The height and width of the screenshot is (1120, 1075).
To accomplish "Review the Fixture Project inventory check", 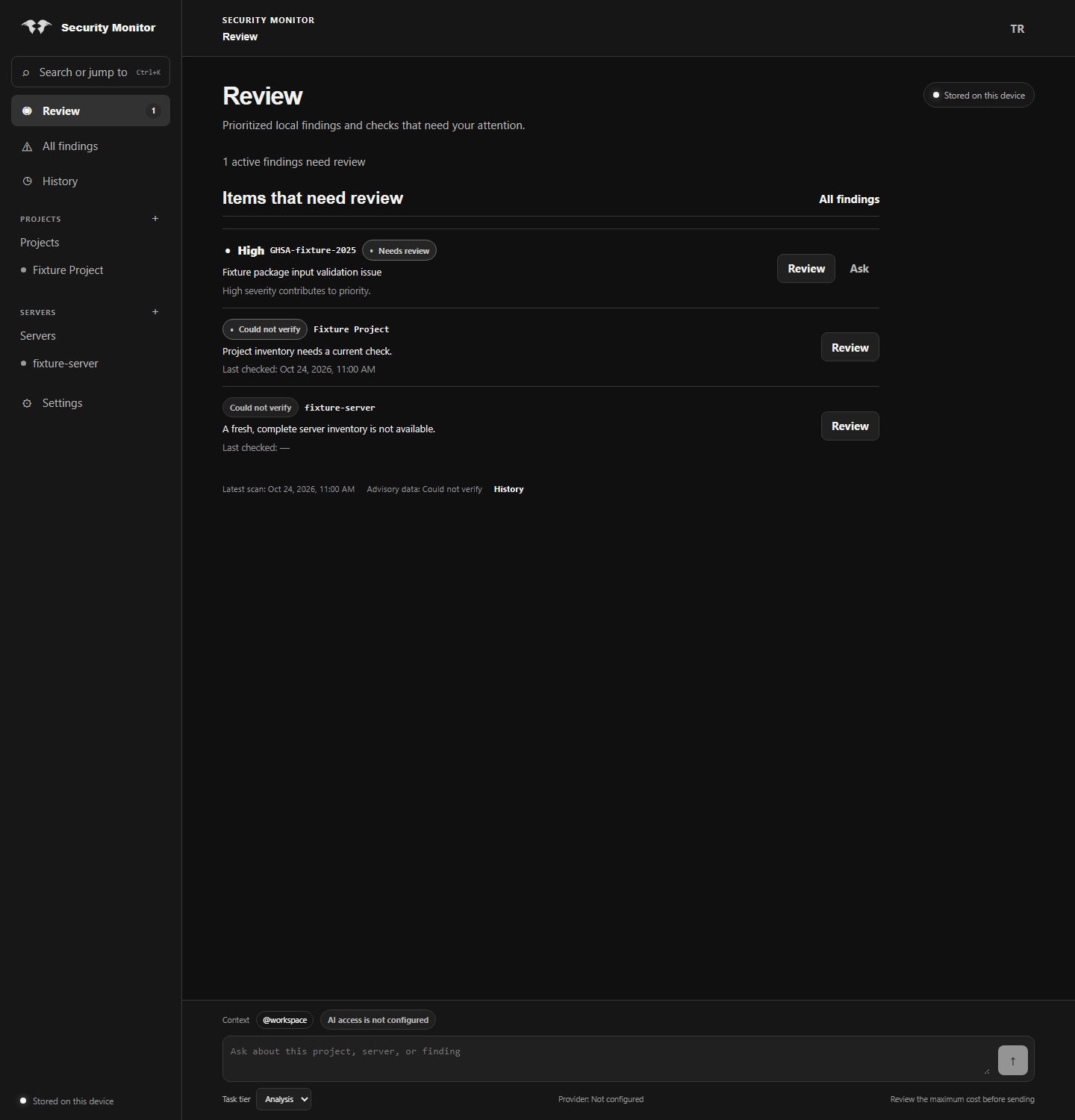I will [x=850, y=347].
